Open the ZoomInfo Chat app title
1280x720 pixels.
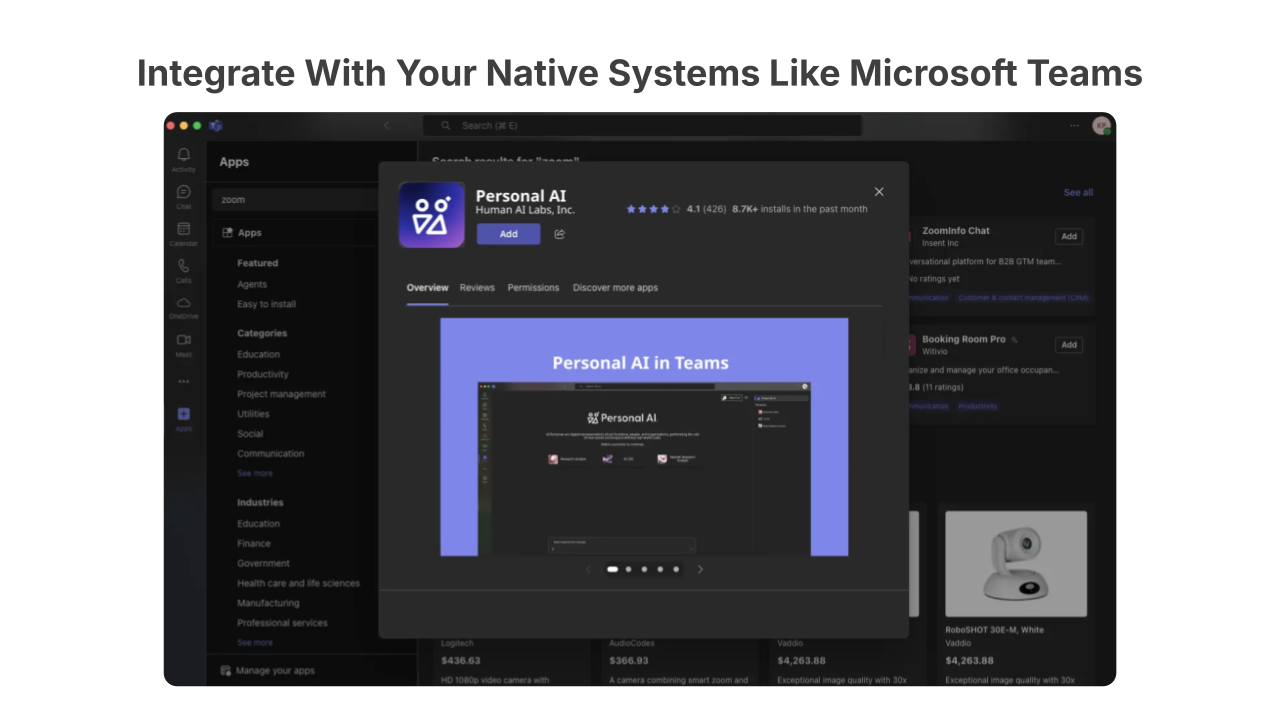click(x=956, y=230)
